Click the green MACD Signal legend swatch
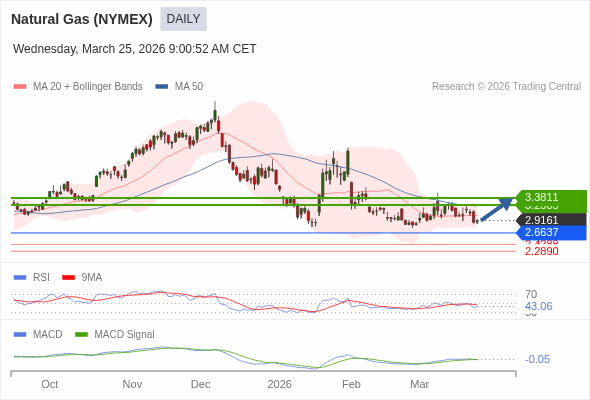The width and height of the screenshot is (590, 400). click(x=81, y=335)
